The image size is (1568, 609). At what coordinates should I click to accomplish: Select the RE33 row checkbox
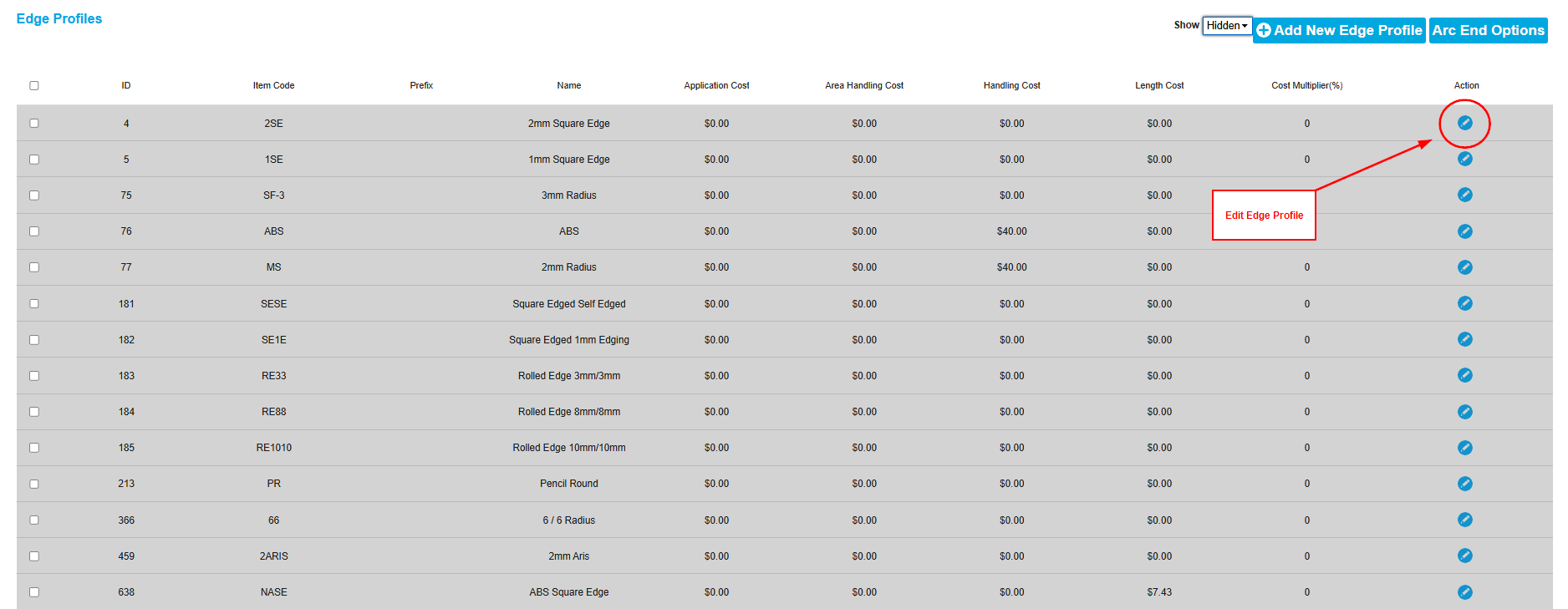[34, 375]
